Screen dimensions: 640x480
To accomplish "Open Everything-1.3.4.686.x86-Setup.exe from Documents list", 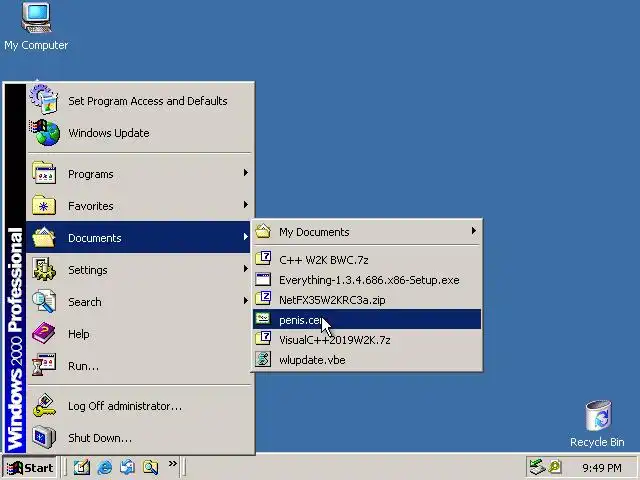I will [367, 280].
